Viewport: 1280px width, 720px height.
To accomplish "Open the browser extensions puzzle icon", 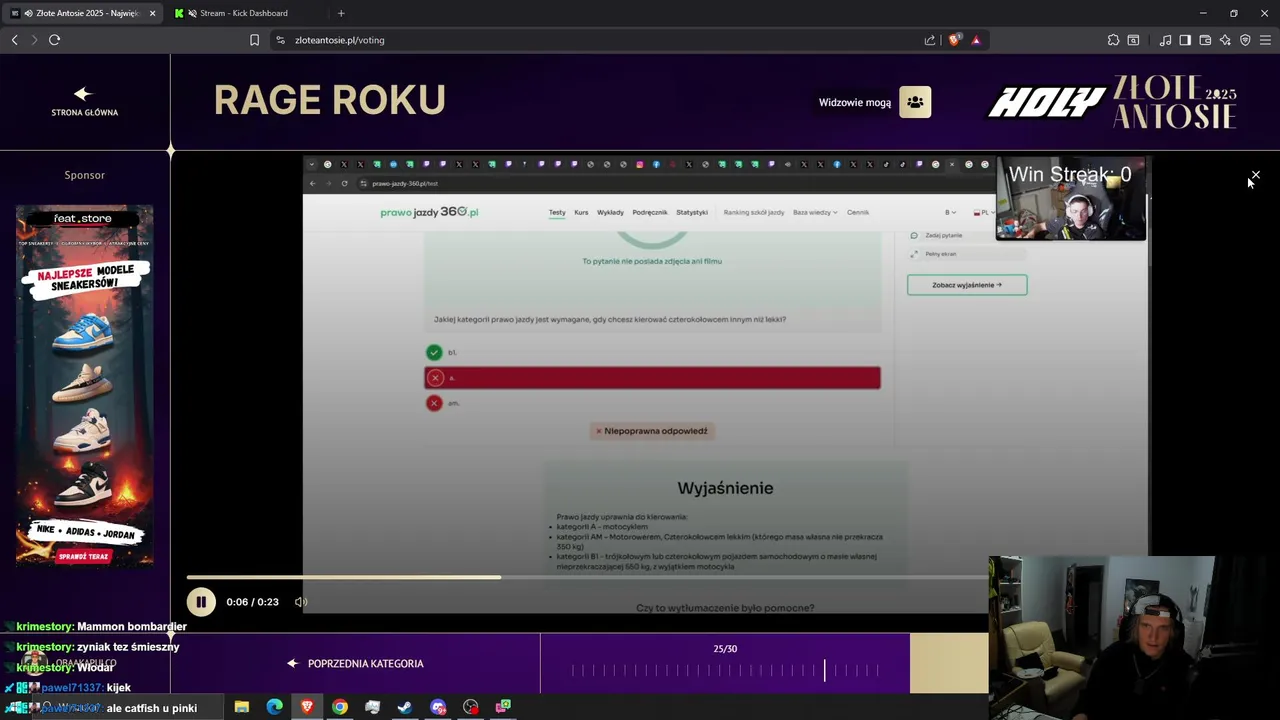I will point(1113,40).
